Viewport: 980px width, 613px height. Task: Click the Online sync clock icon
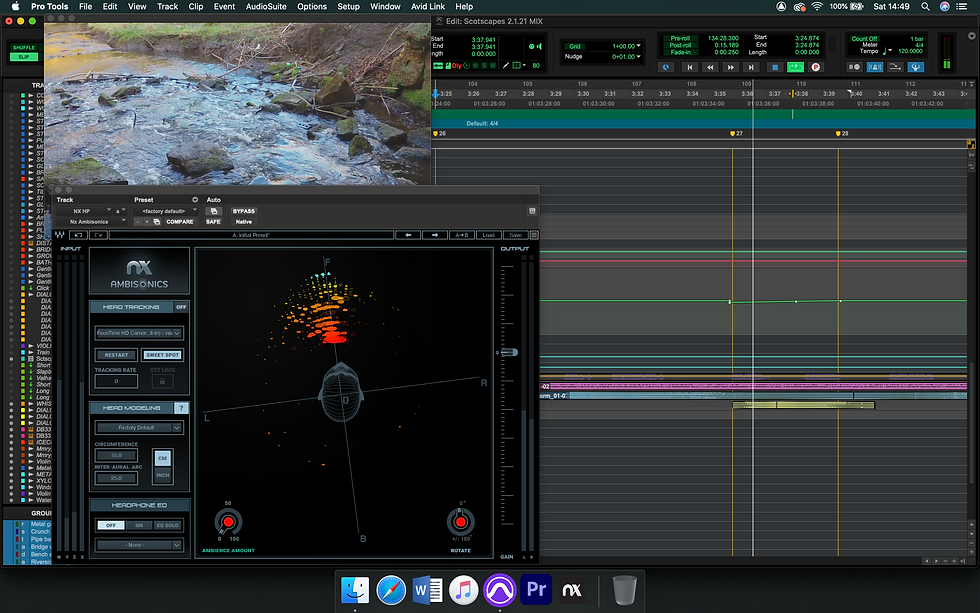666,67
